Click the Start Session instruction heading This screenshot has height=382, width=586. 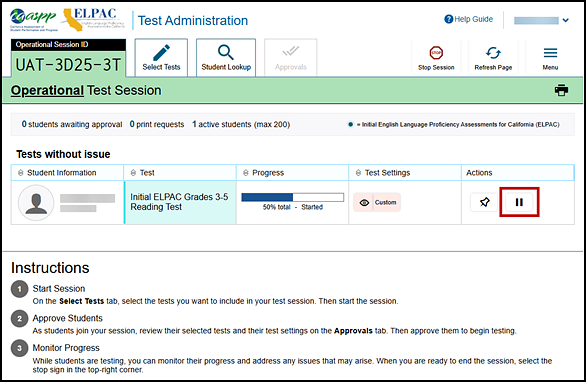(x=59, y=289)
